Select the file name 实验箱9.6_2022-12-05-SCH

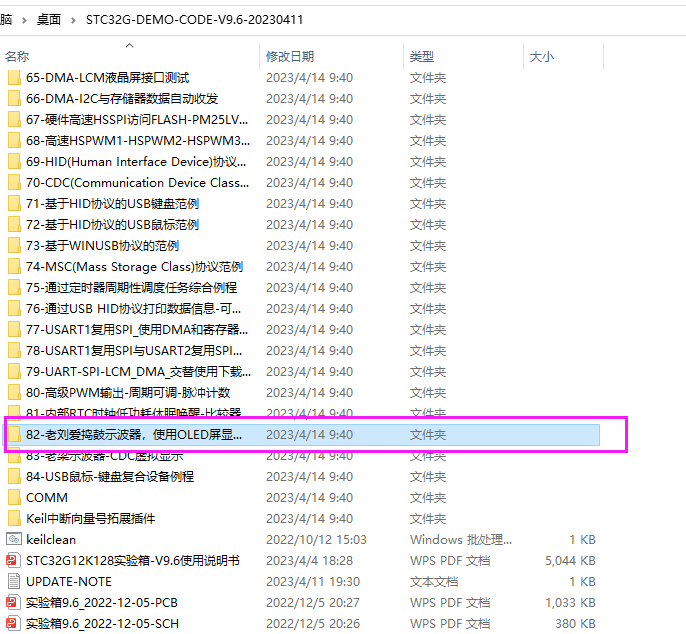pyautogui.click(x=102, y=624)
